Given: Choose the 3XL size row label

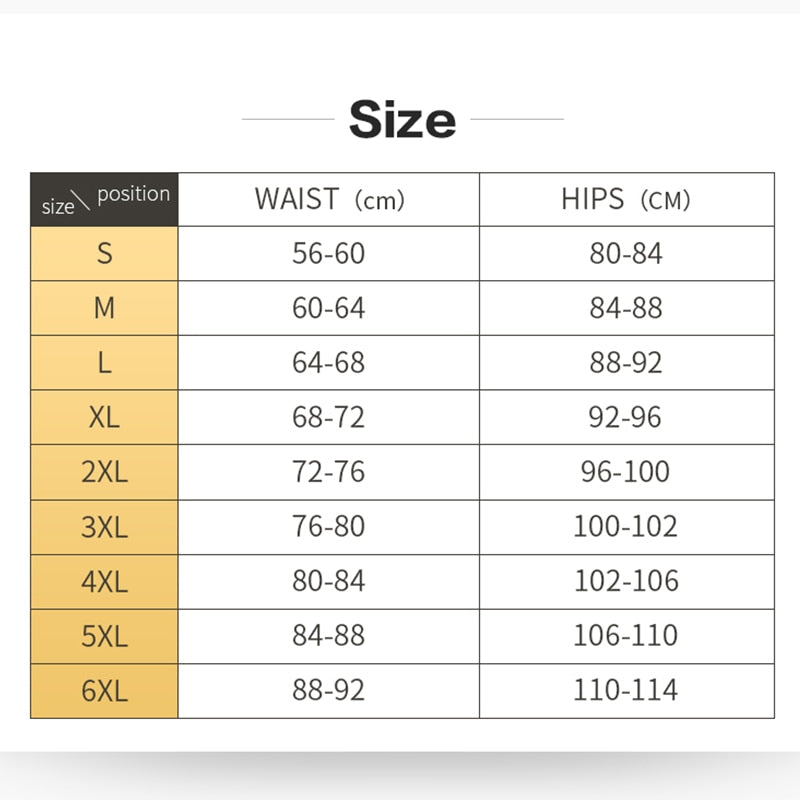Looking at the screenshot, I should pos(104,526).
